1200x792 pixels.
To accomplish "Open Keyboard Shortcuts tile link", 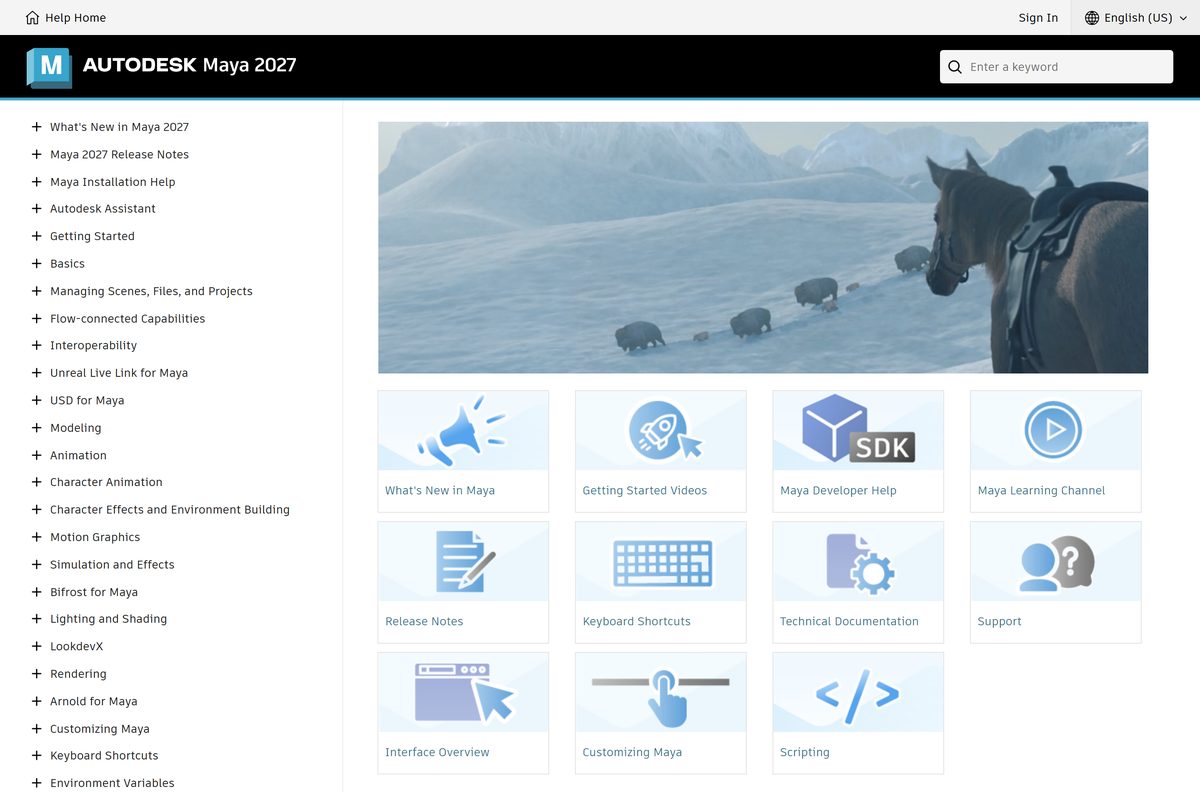I will (637, 622).
